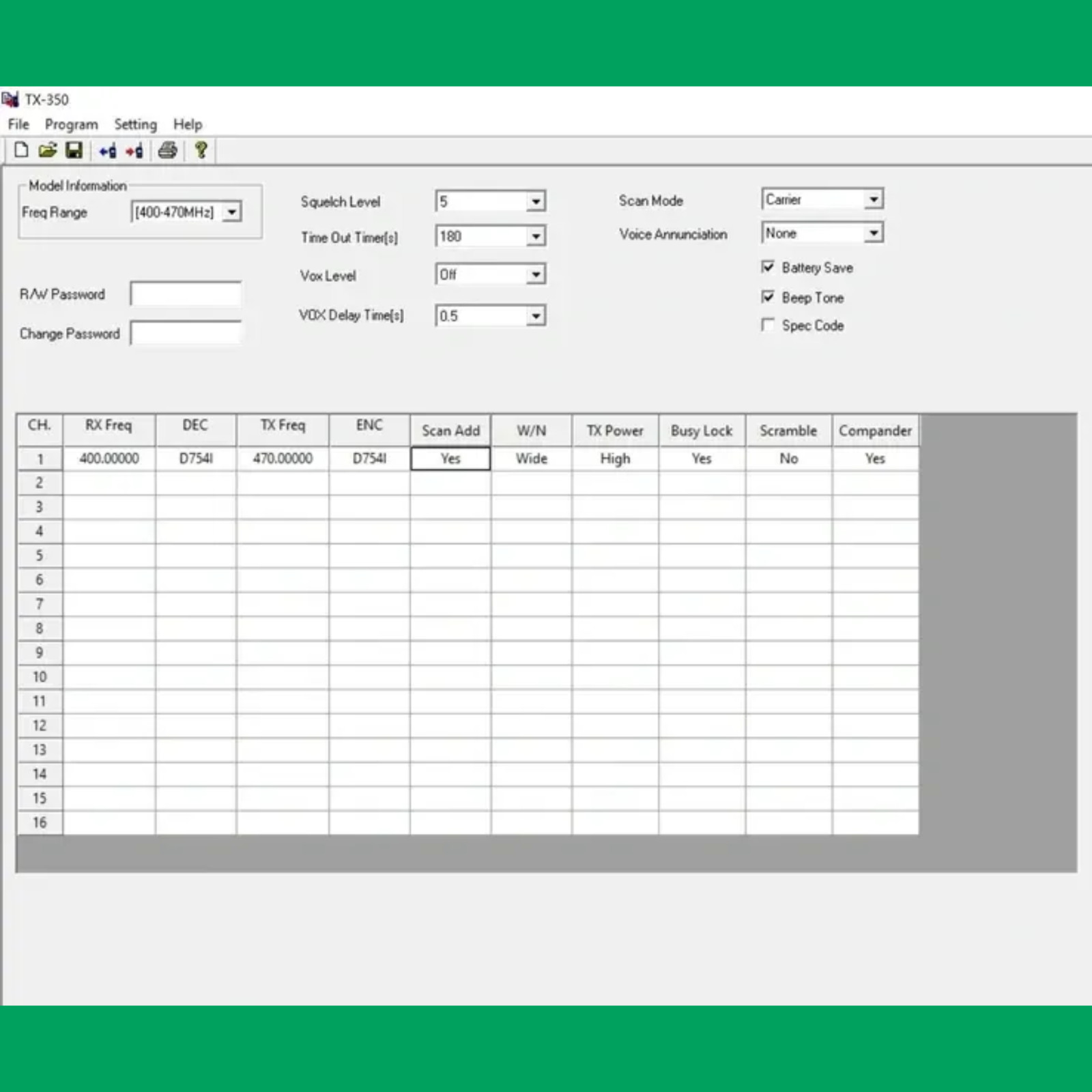Click channel 1 W/N Wide cell

tap(532, 459)
